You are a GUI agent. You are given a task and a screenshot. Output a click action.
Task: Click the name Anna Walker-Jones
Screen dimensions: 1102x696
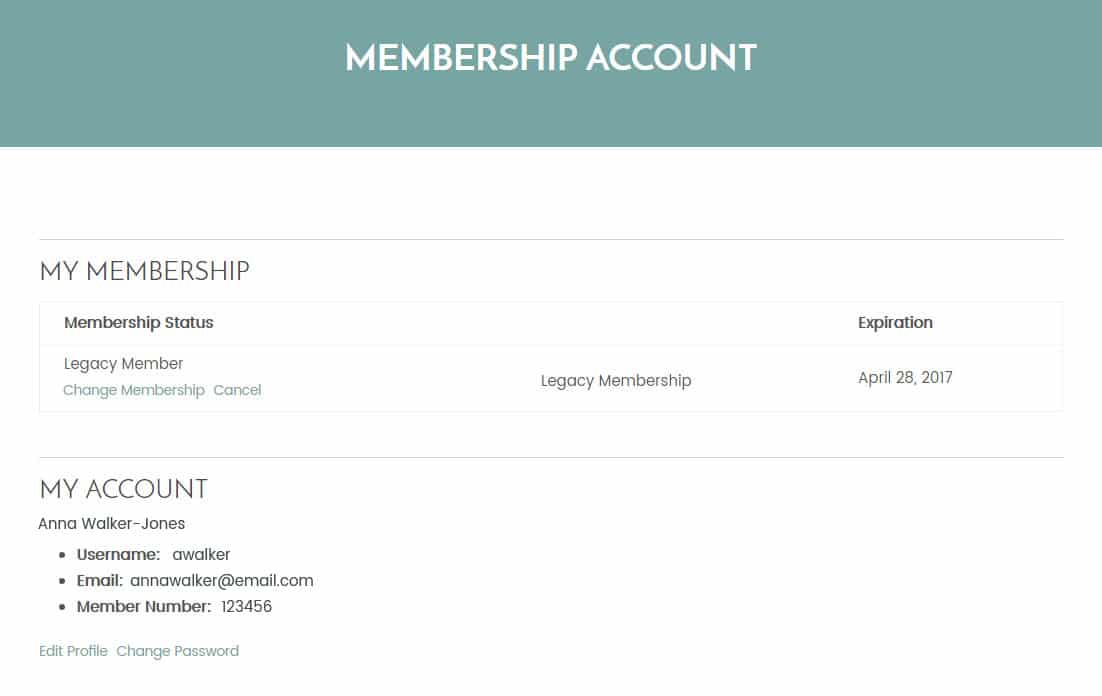[111, 523]
